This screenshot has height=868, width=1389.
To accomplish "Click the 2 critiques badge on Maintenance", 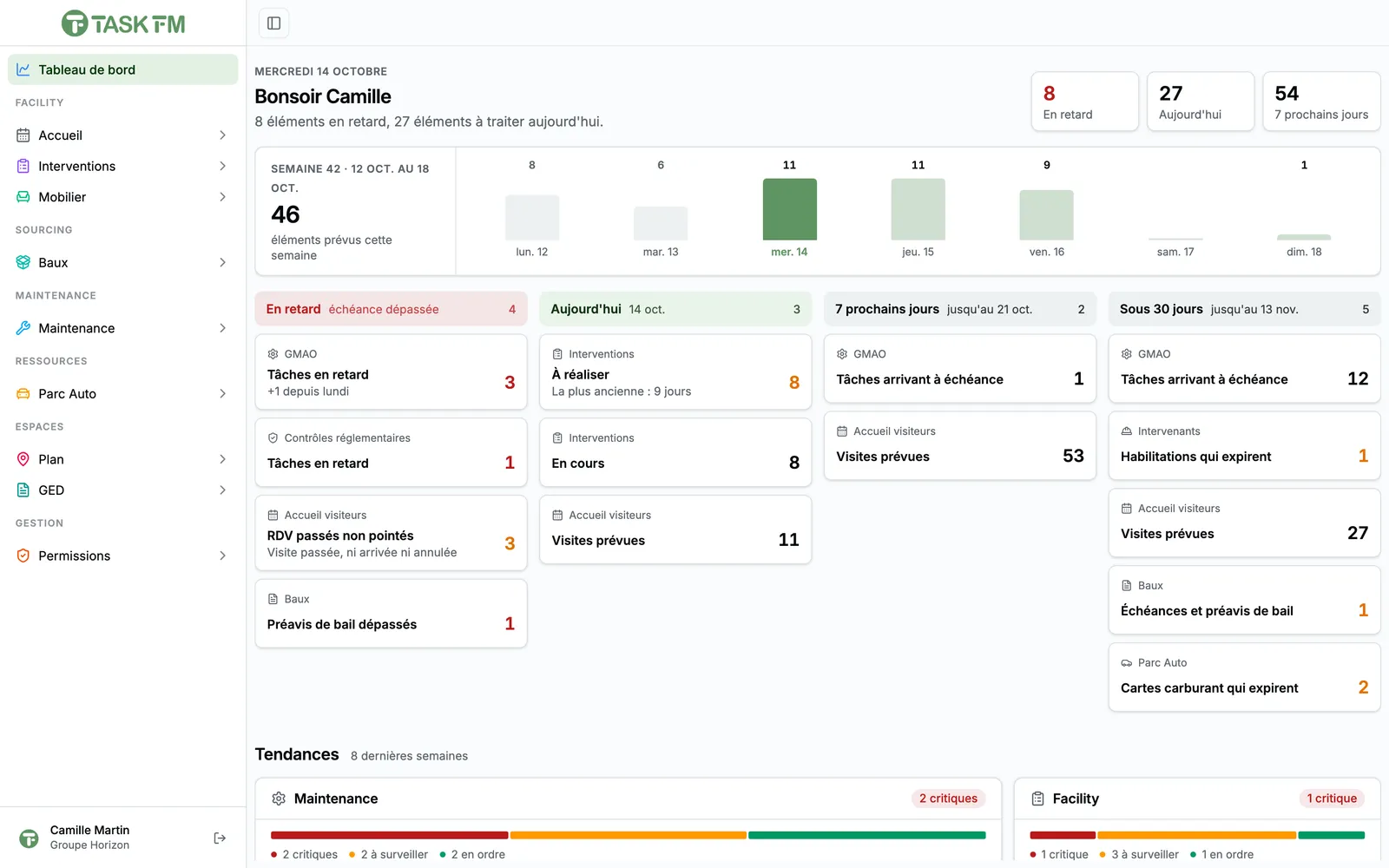I will (x=948, y=799).
